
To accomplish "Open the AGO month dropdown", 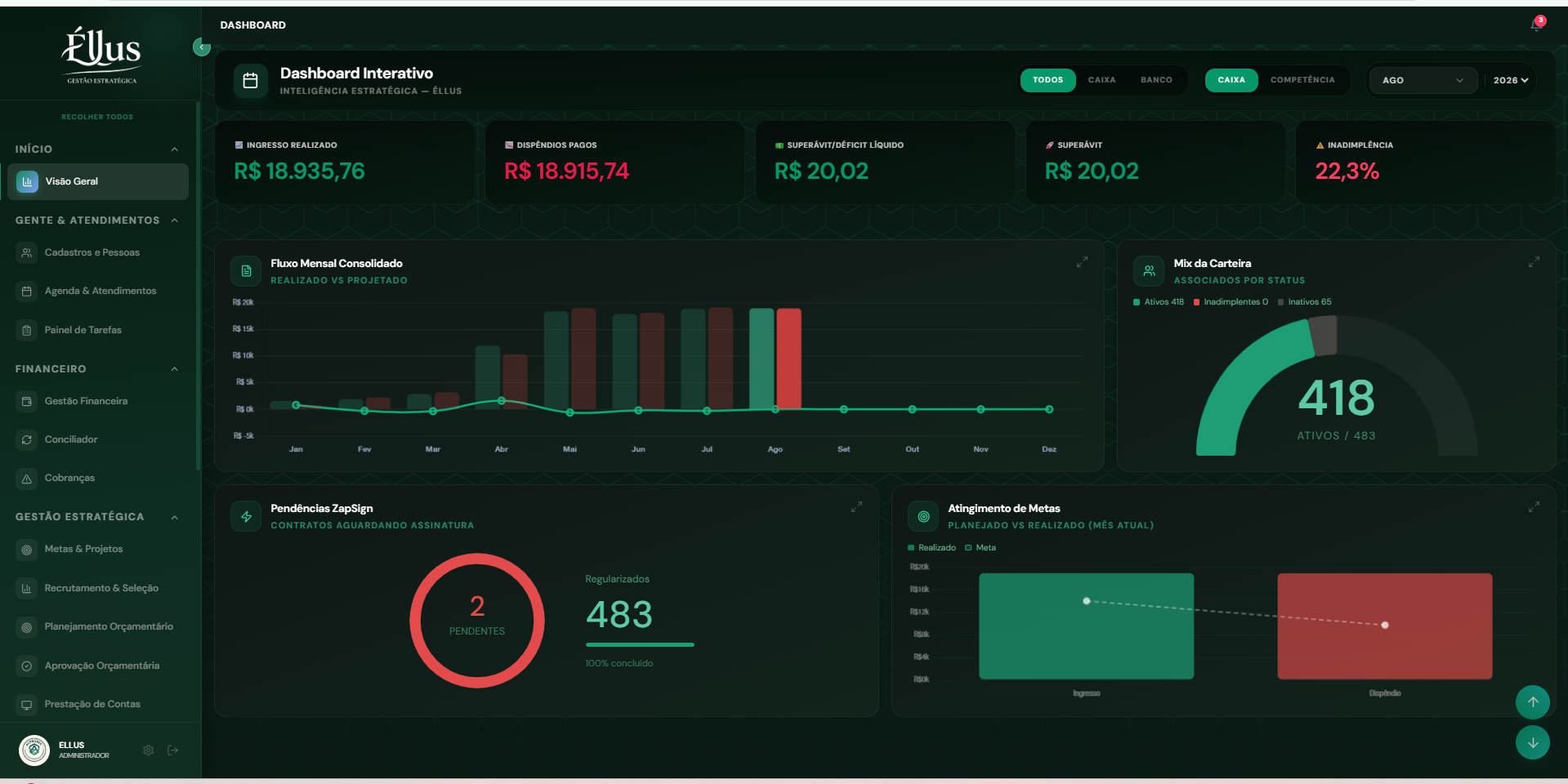I will (1423, 80).
